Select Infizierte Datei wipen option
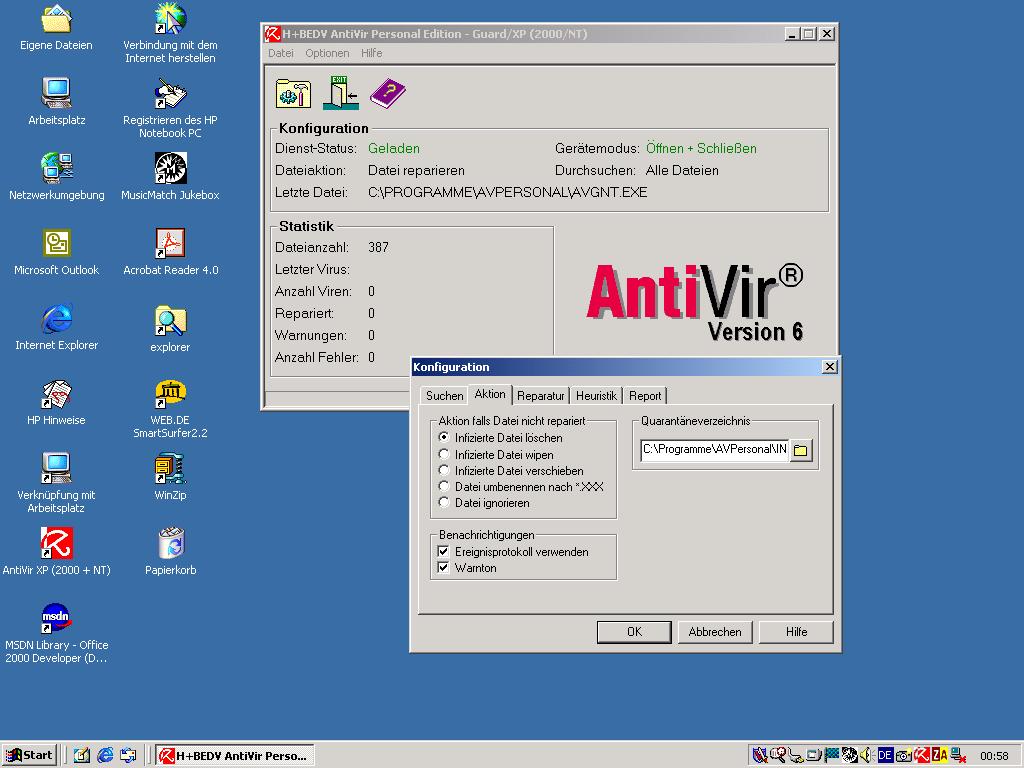The image size is (1024, 768). coord(496,455)
